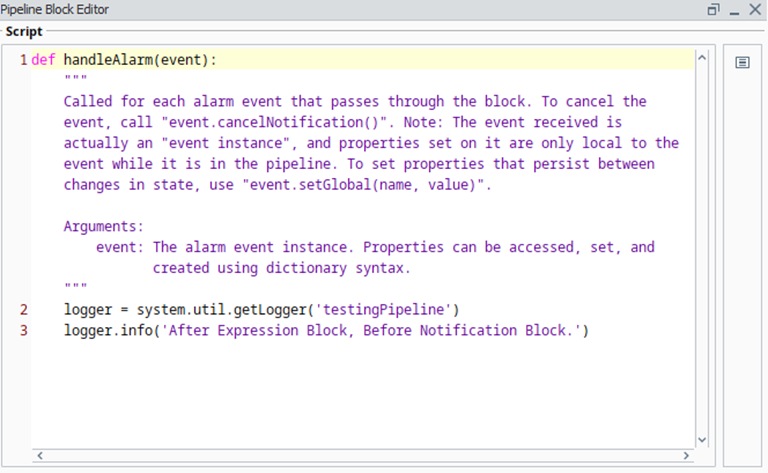Click line number 3 in the gutter

pyautogui.click(x=23, y=330)
